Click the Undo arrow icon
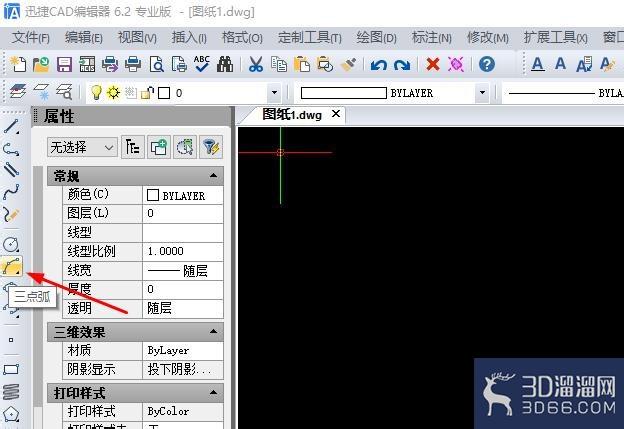The width and height of the screenshot is (624, 429). (x=378, y=64)
